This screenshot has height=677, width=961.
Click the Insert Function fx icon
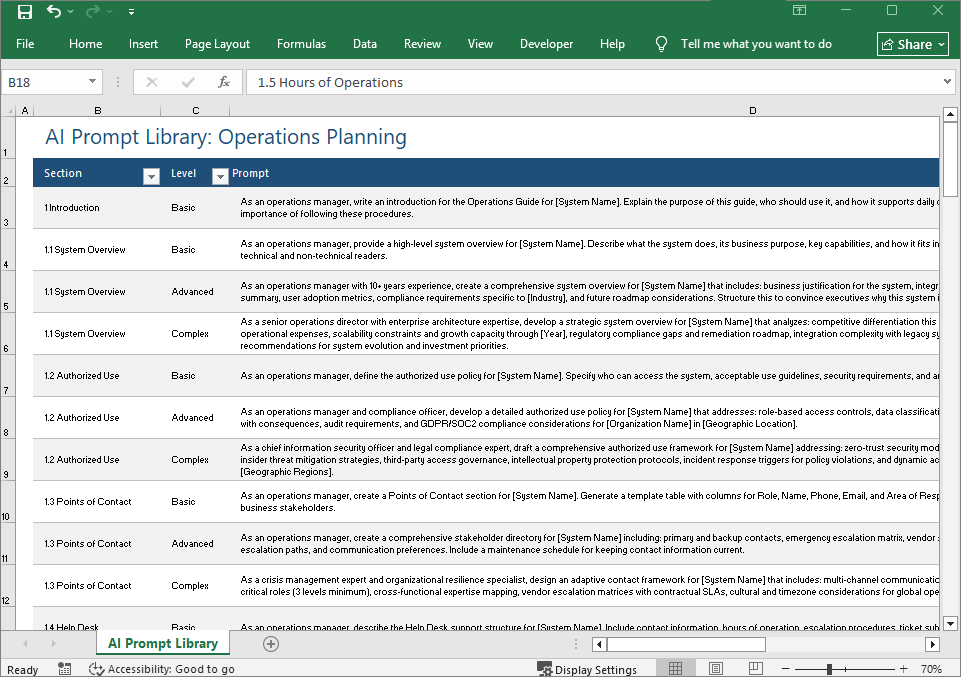[x=224, y=82]
